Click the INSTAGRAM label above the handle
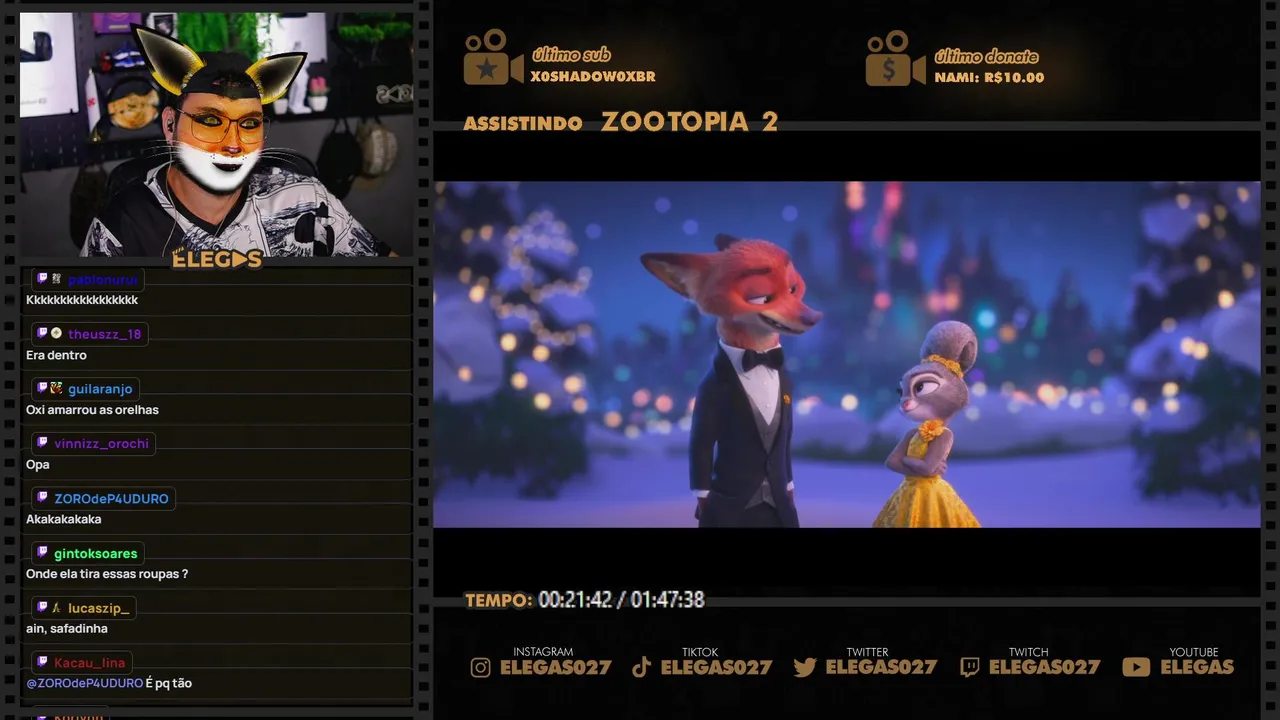This screenshot has height=720, width=1280. click(543, 652)
